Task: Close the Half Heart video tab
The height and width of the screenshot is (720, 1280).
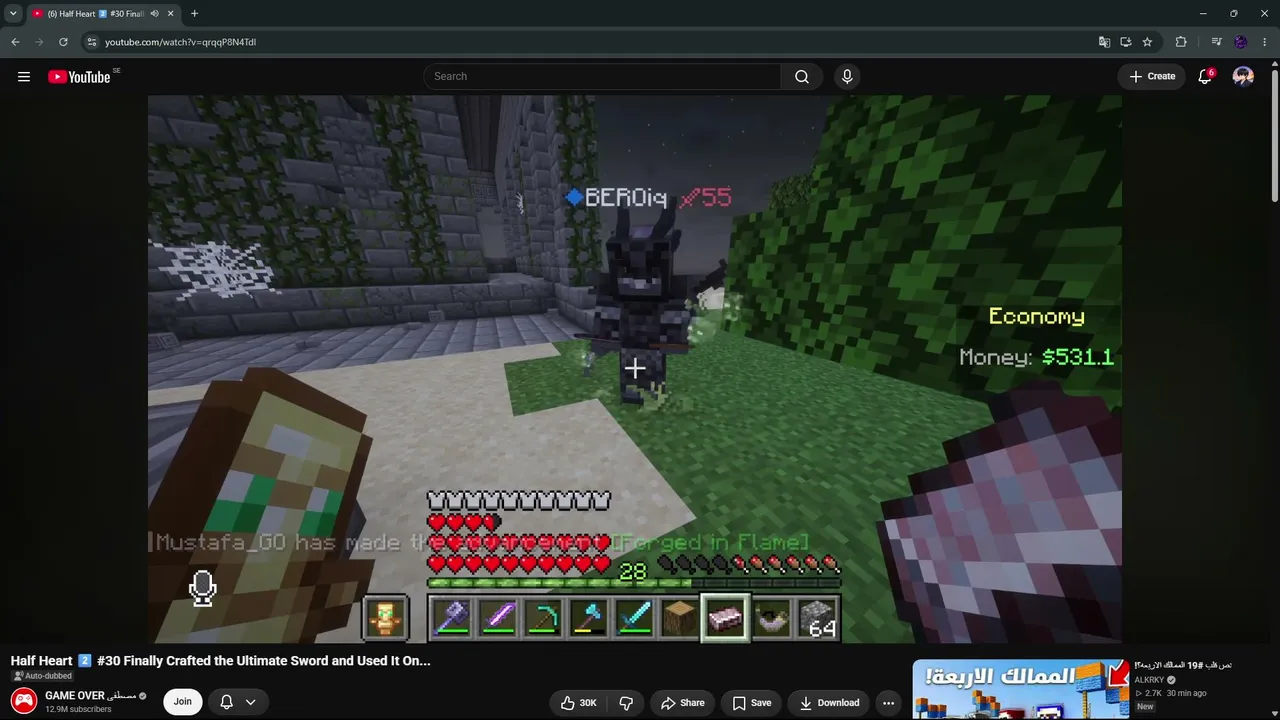Action: tap(170, 14)
